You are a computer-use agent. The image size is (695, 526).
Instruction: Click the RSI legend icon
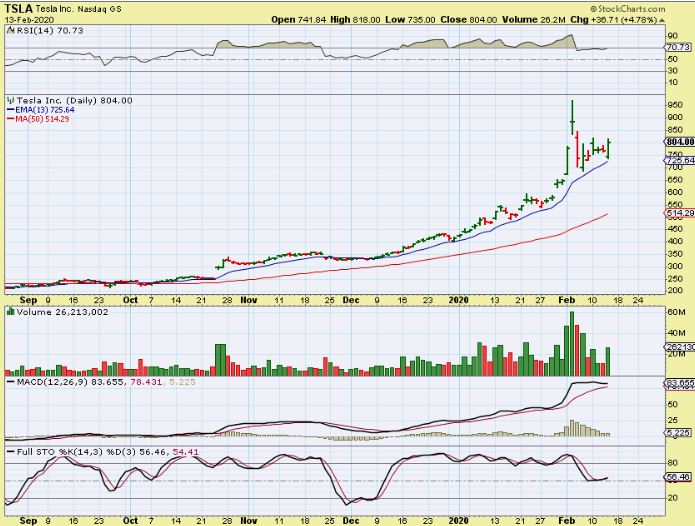10,30
